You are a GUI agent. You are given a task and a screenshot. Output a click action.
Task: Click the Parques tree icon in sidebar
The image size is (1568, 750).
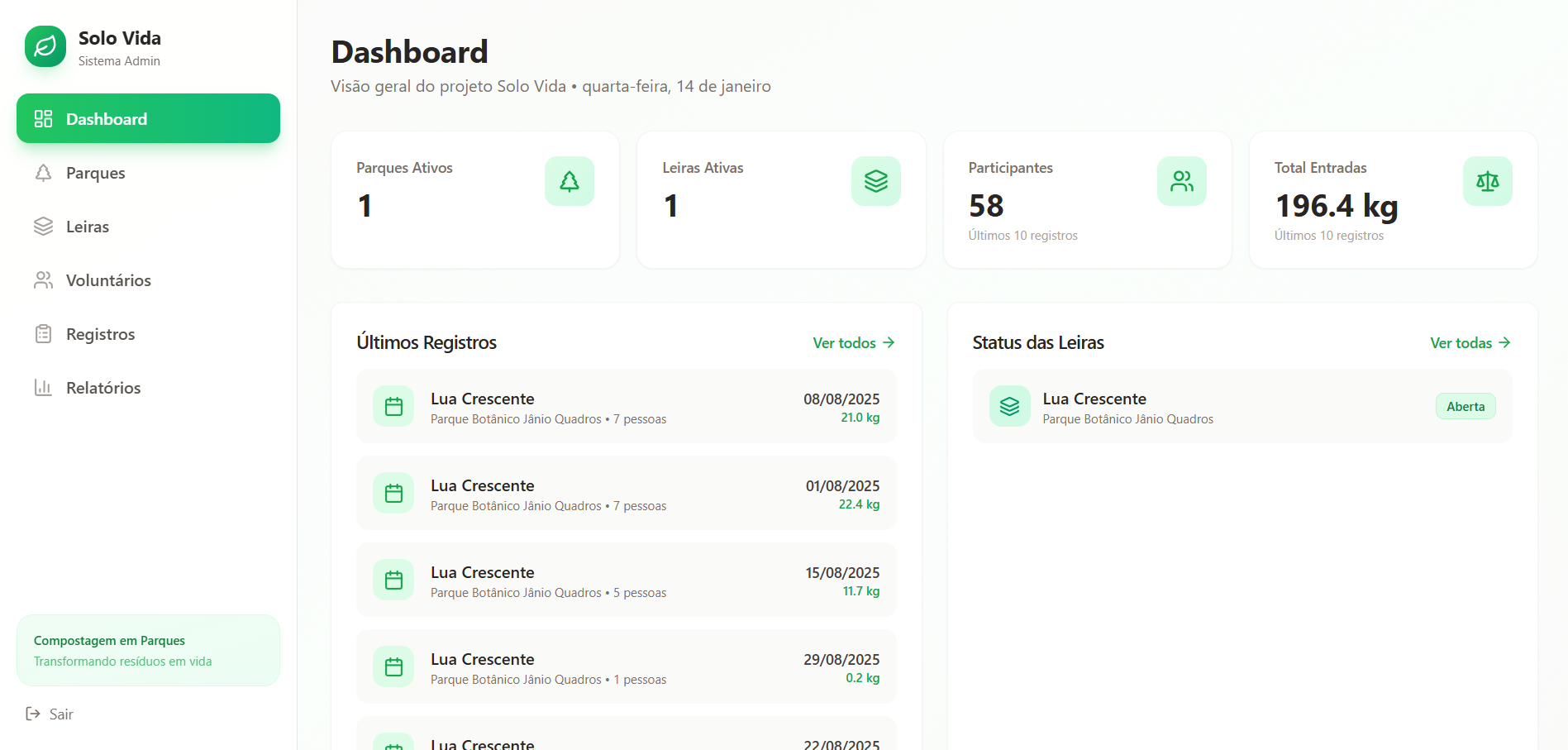tap(43, 172)
